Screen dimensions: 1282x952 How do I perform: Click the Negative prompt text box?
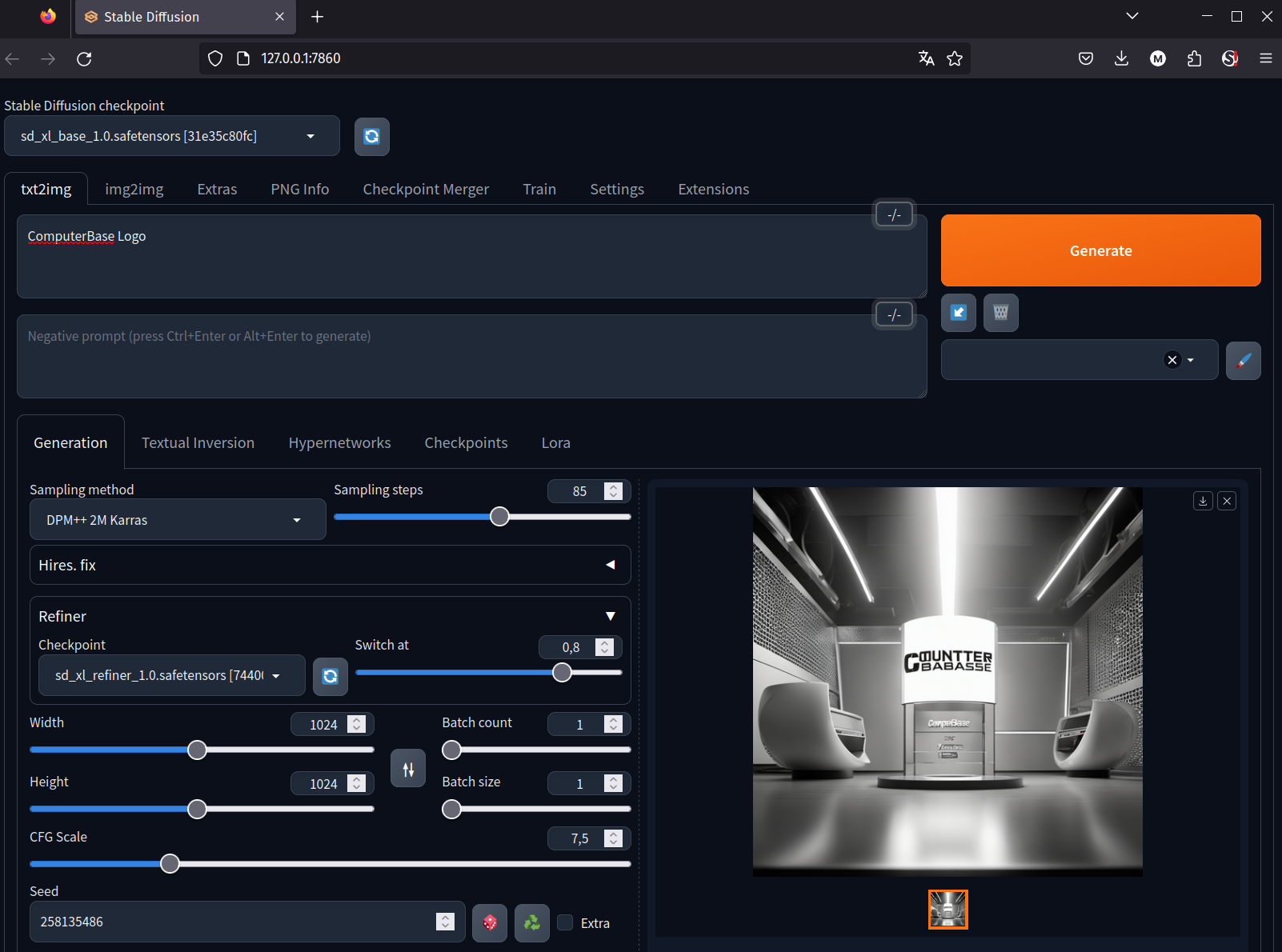[472, 356]
